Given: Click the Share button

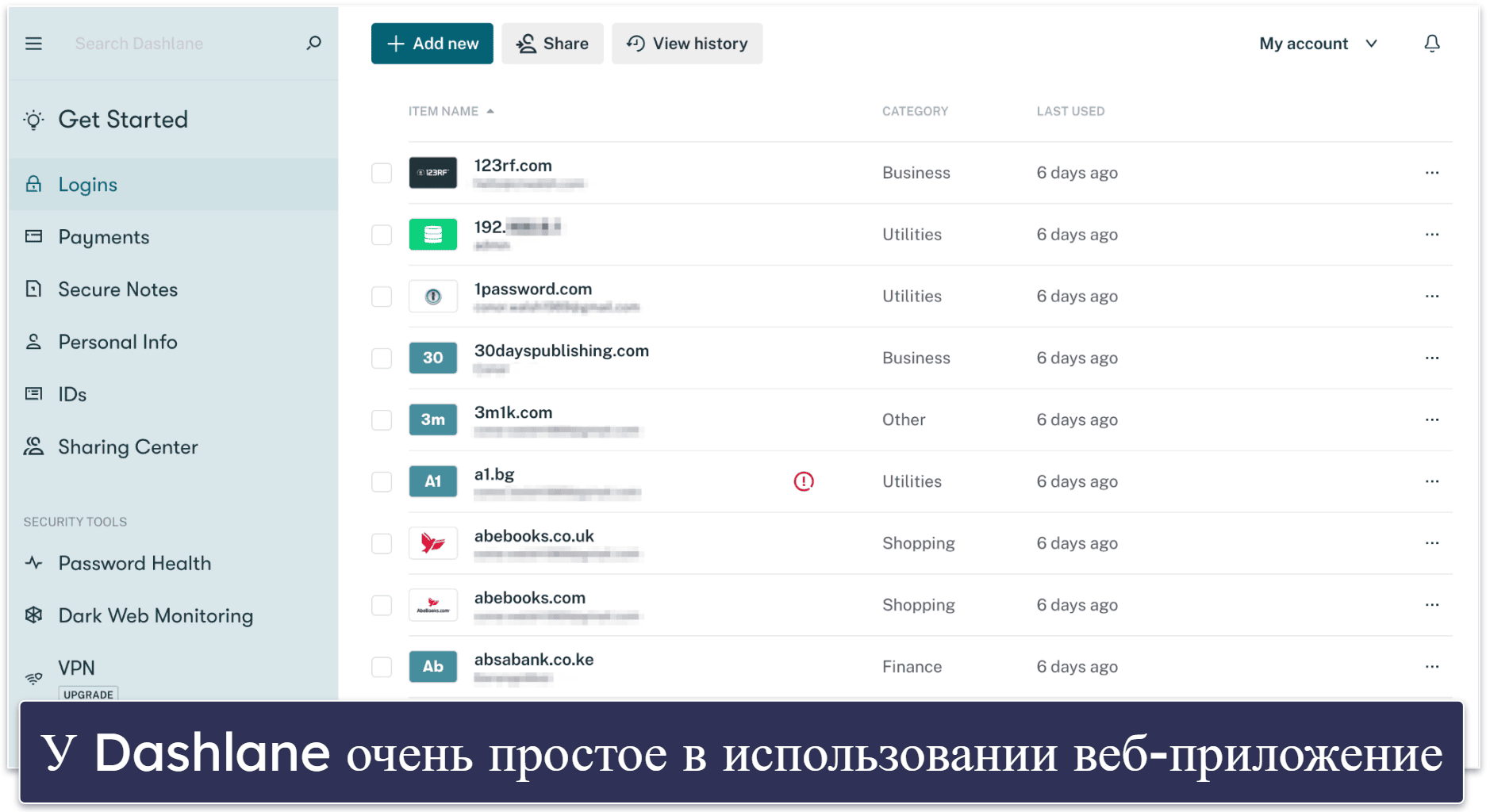Looking at the screenshot, I should click(x=552, y=44).
